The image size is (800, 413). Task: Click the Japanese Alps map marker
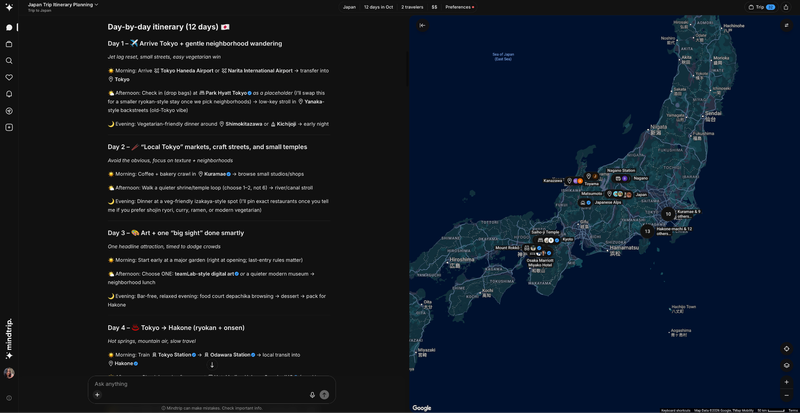coord(585,203)
